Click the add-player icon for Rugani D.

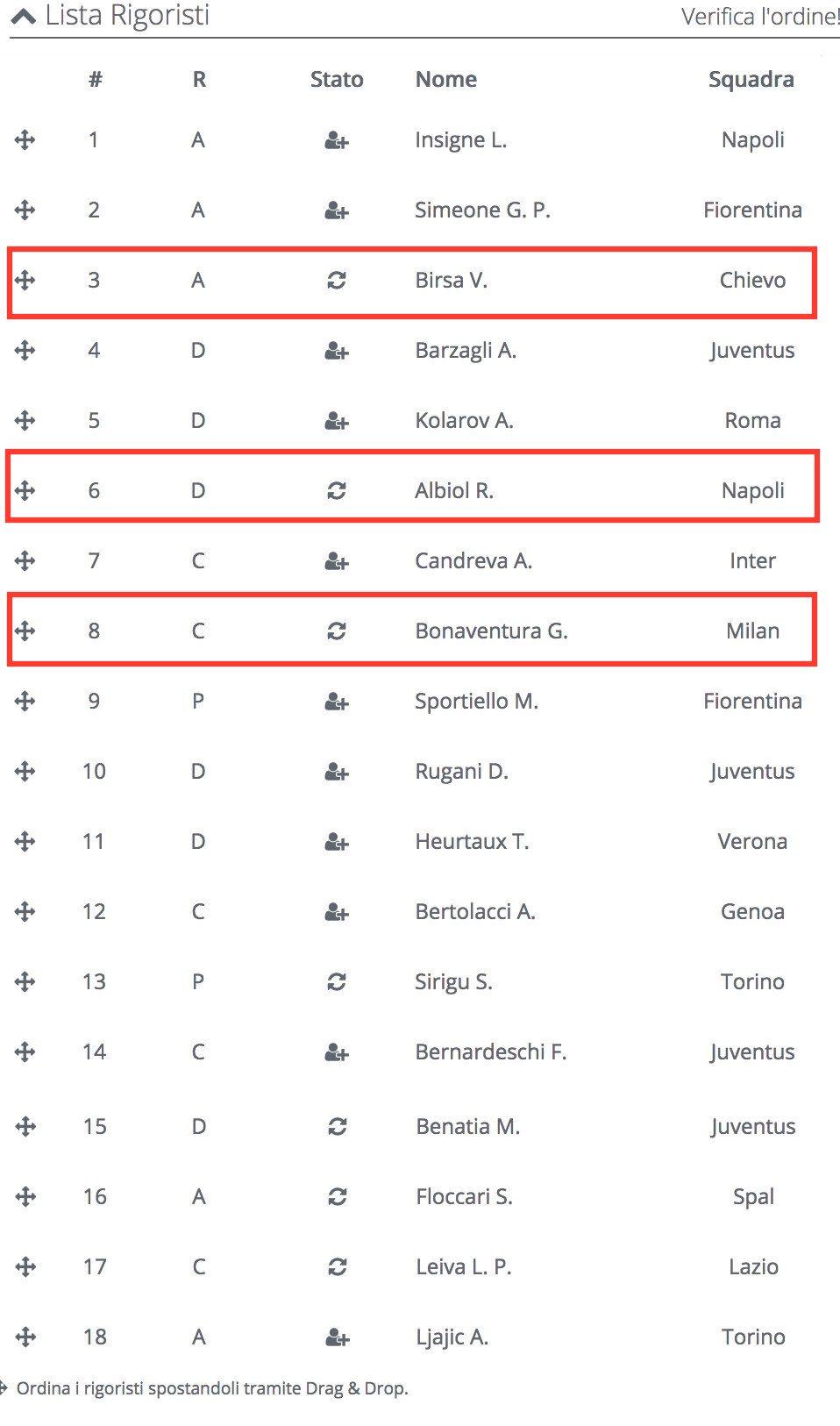(x=337, y=772)
